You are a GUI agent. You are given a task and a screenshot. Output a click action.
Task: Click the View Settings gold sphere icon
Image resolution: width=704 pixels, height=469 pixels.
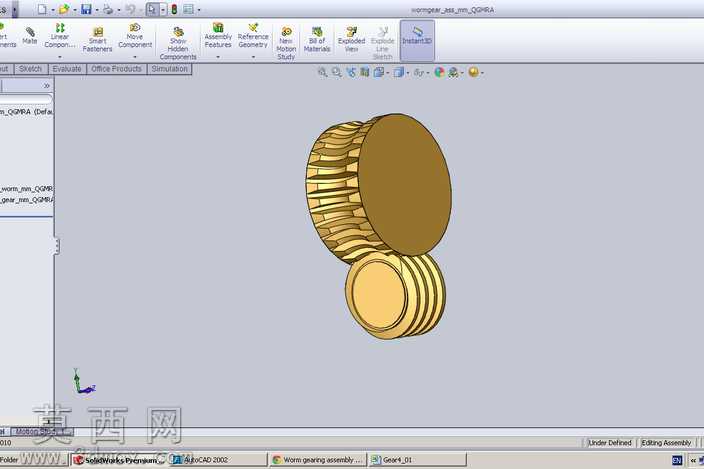[x=473, y=72]
